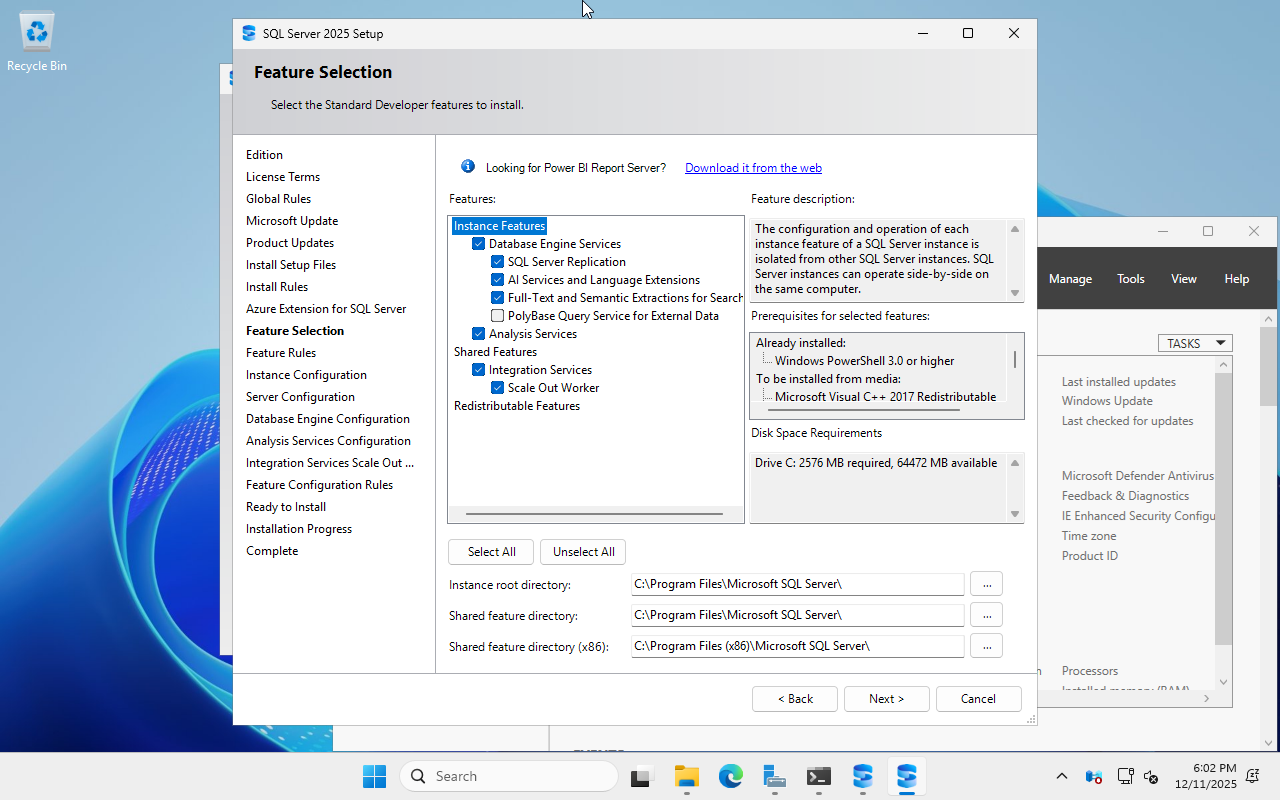Open the TASKS dropdown in Server Manager

coord(1194,343)
